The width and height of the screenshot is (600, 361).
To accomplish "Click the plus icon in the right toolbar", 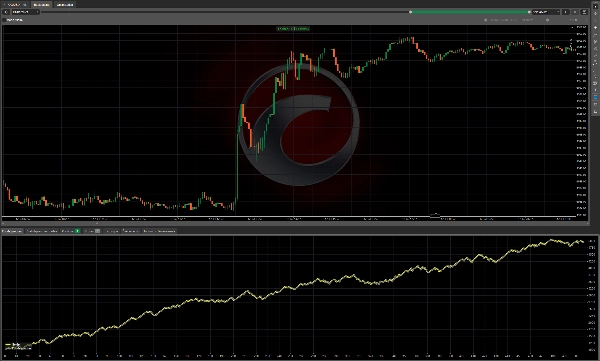I will 595,28.
